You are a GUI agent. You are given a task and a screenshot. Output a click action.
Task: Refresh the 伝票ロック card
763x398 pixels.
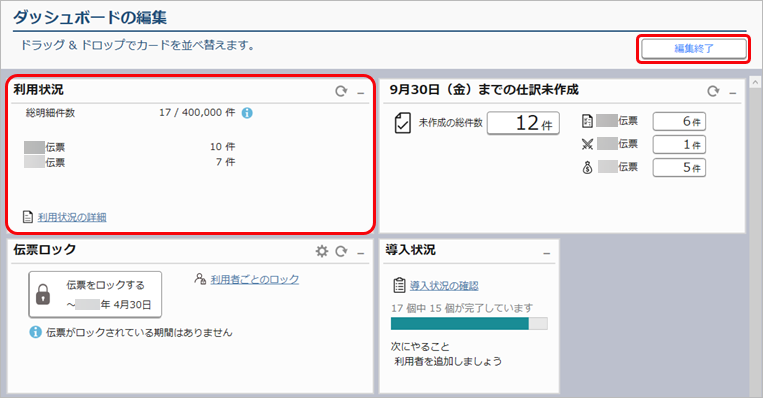click(341, 251)
